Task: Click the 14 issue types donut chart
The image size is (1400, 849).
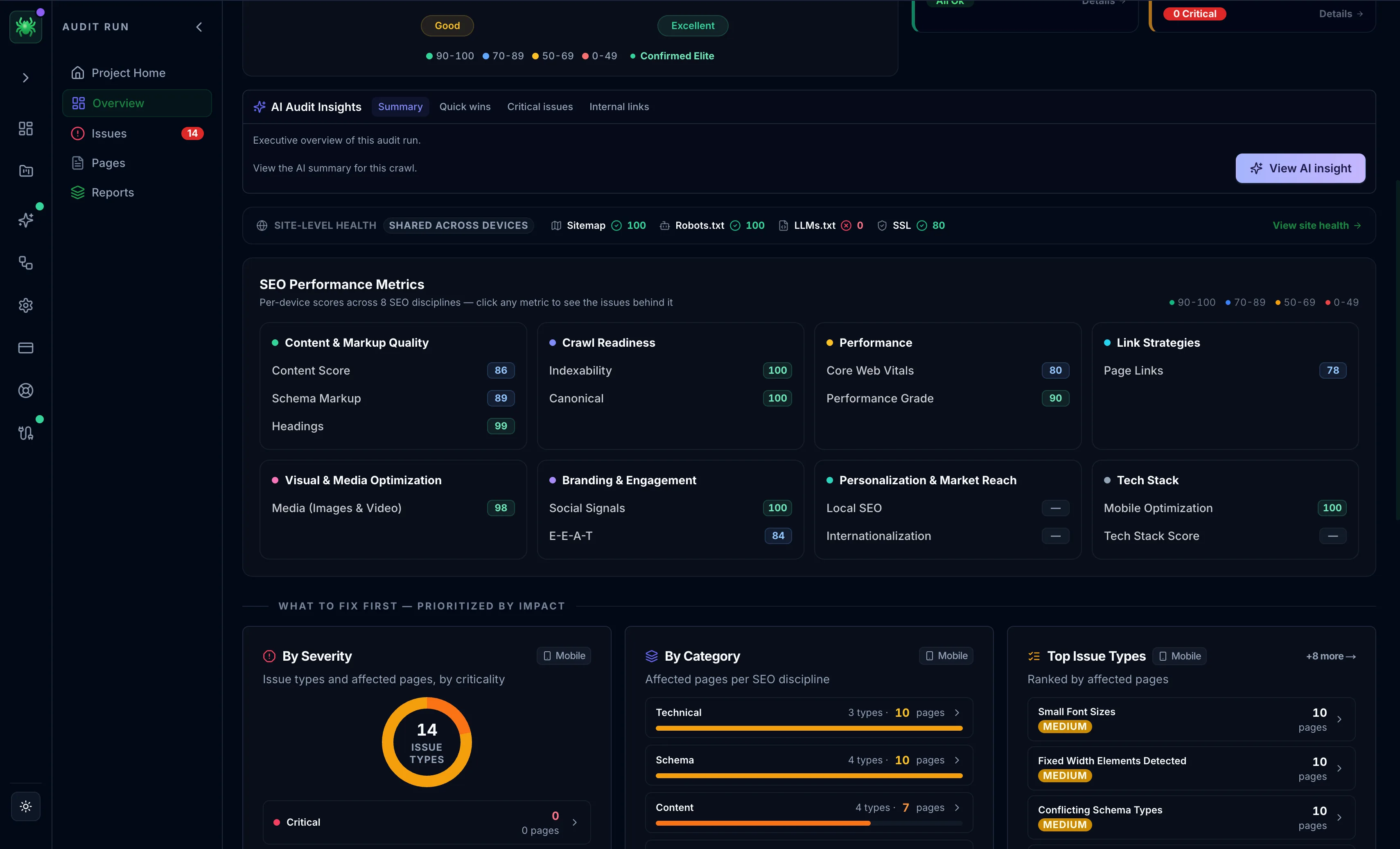Action: (x=427, y=742)
